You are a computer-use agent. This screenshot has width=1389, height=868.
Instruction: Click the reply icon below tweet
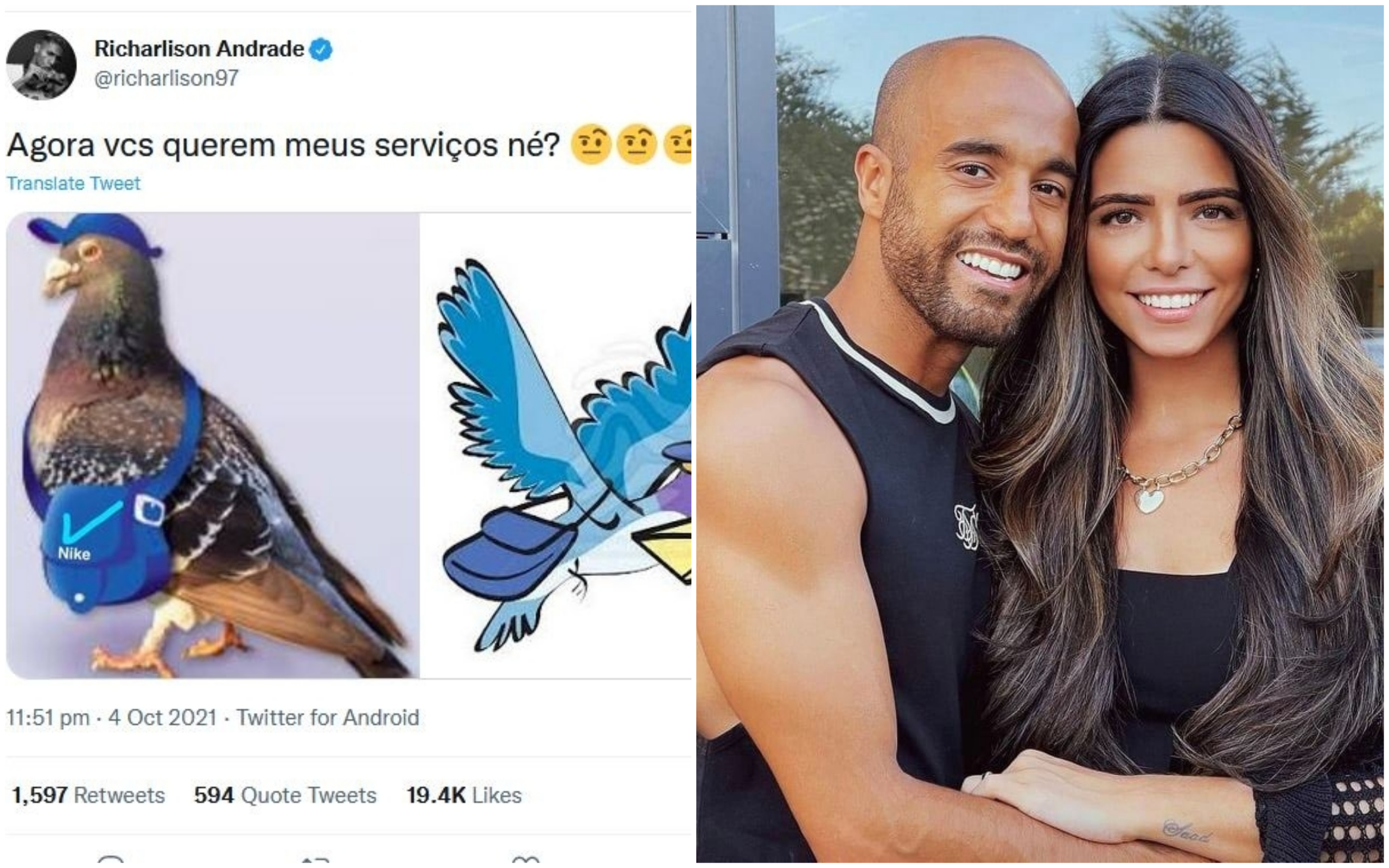click(110, 860)
